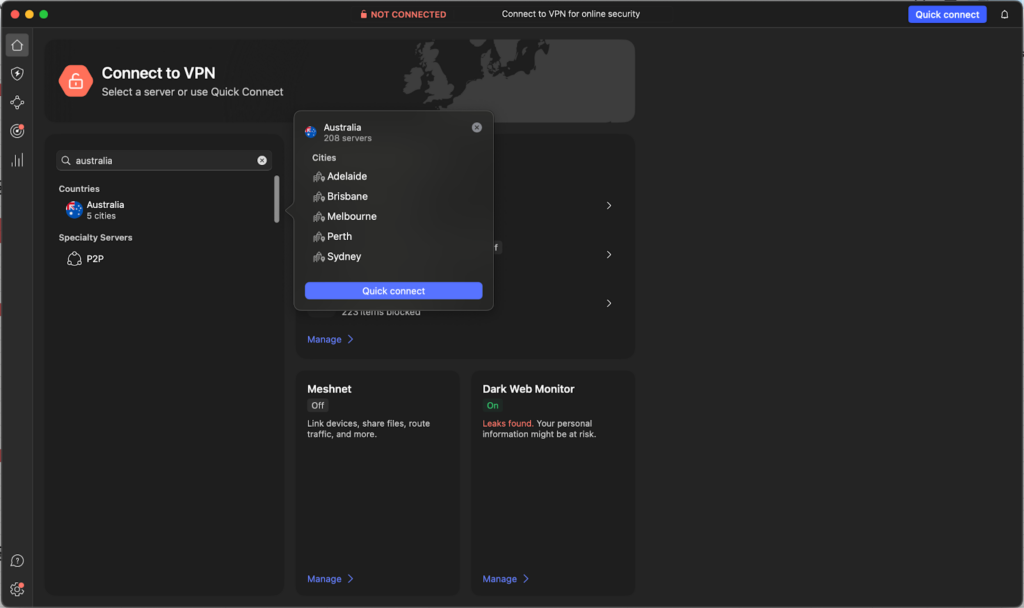The image size is (1024, 608).
Task: Click the map thumbnail in the header
Action: tap(519, 80)
